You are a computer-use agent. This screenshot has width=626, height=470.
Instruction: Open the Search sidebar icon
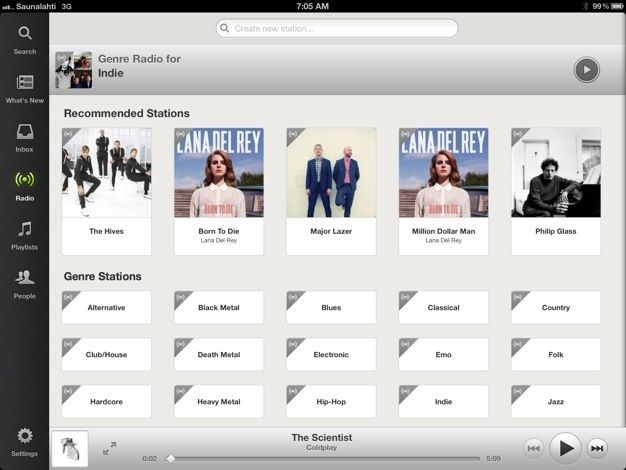25,33
